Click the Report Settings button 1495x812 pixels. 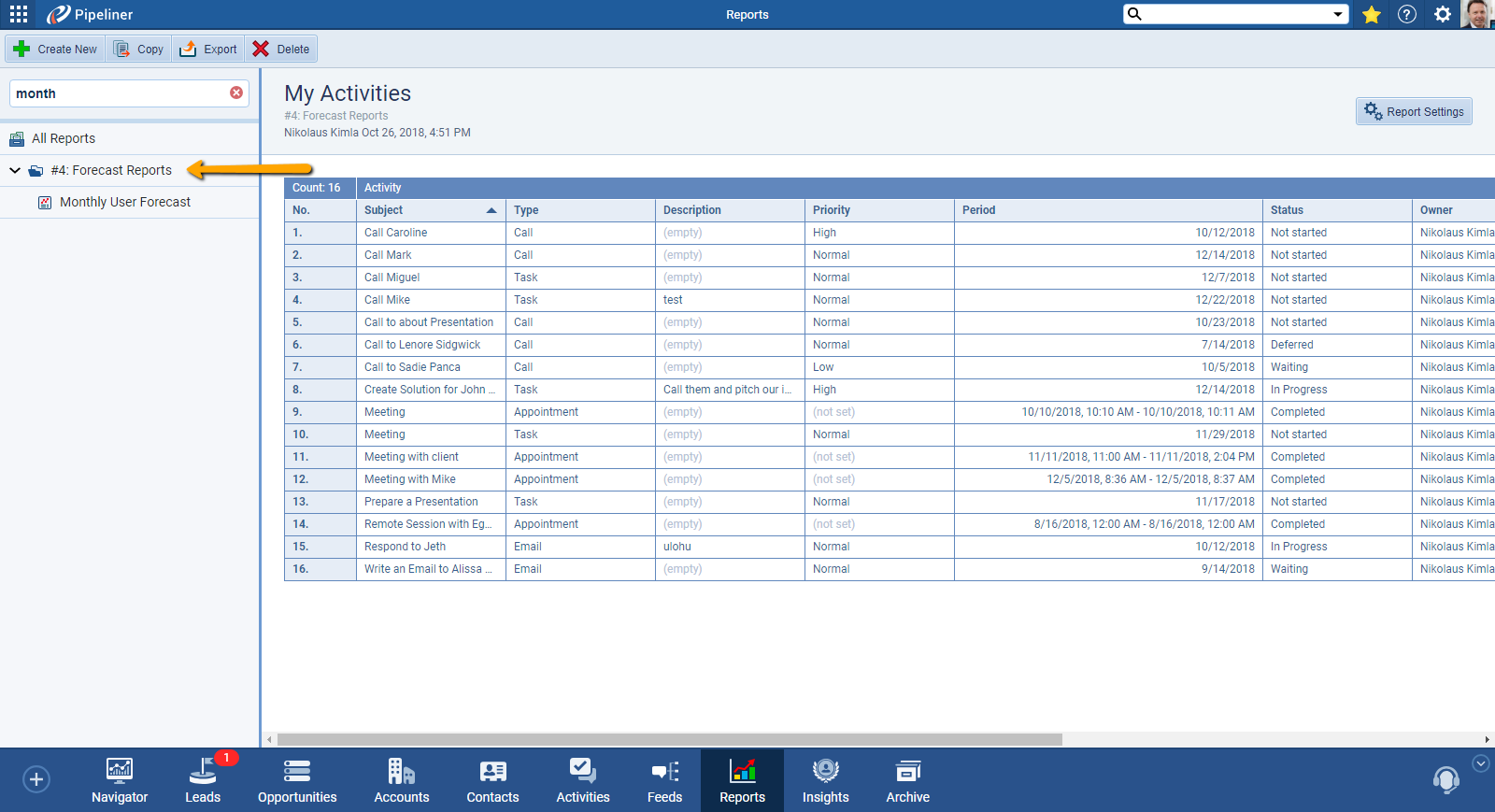(1414, 111)
